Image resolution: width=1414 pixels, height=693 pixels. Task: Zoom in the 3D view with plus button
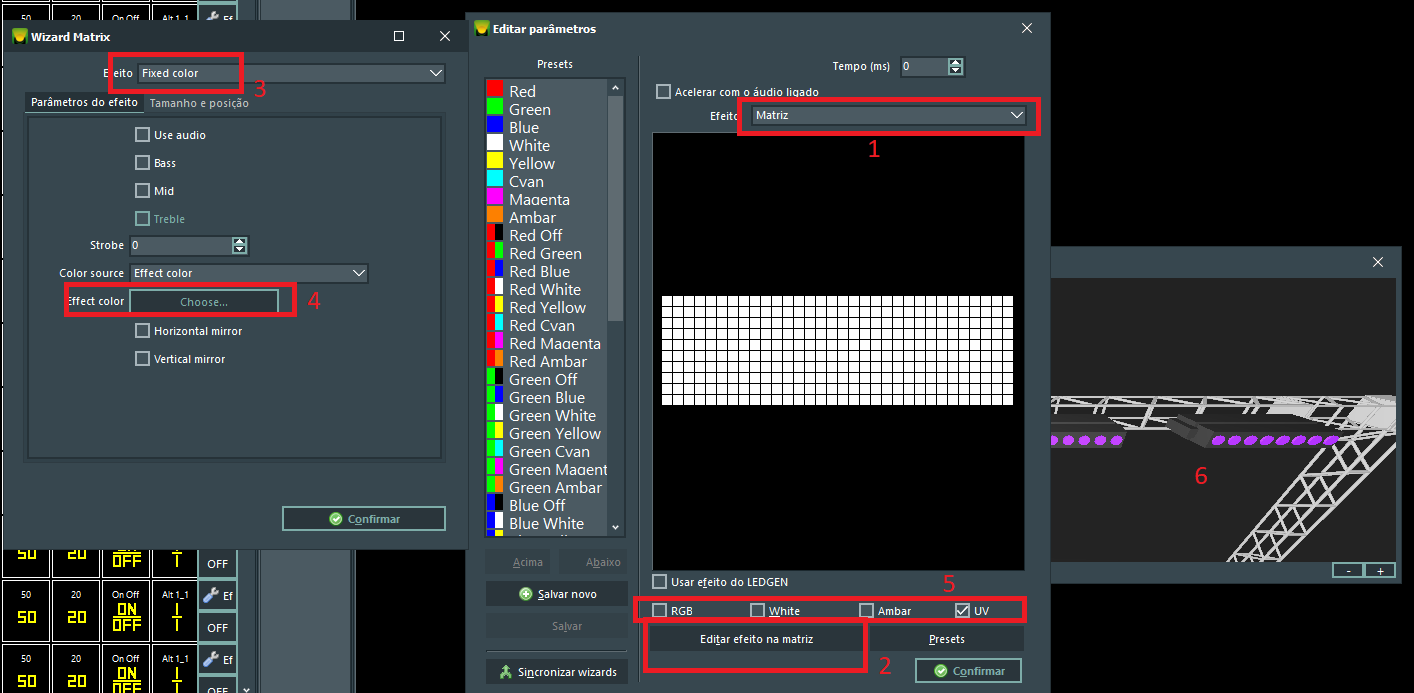click(x=1380, y=570)
